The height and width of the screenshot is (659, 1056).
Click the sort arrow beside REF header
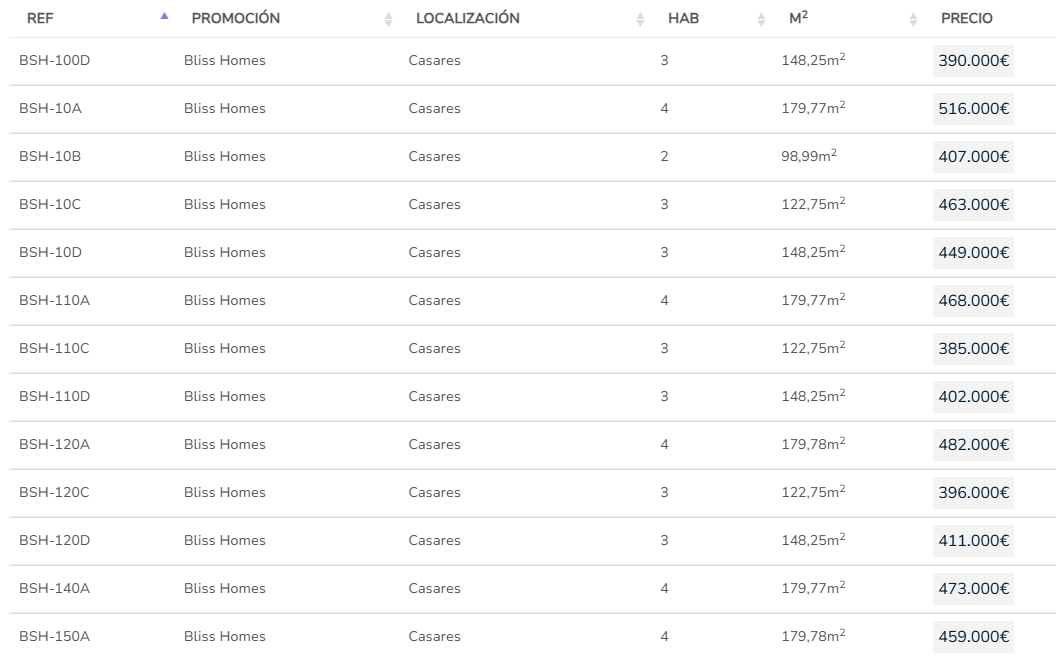(x=165, y=18)
